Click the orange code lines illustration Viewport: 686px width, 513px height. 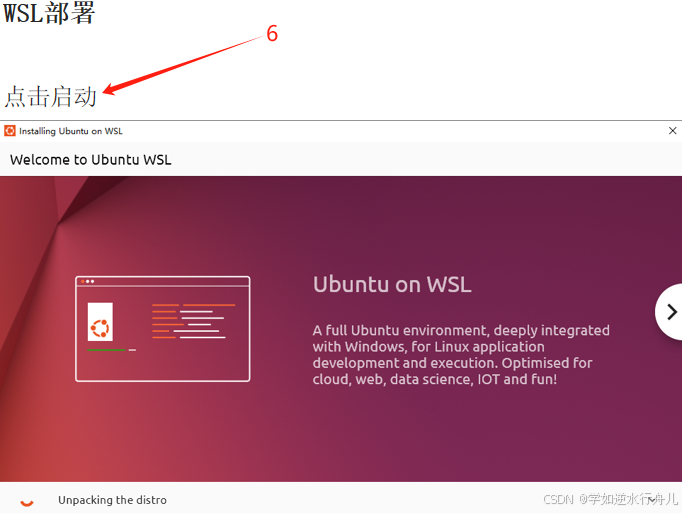coord(194,321)
